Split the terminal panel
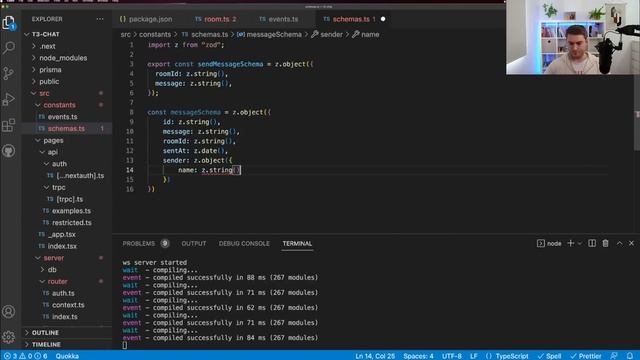The height and width of the screenshot is (360, 640). pos(592,243)
